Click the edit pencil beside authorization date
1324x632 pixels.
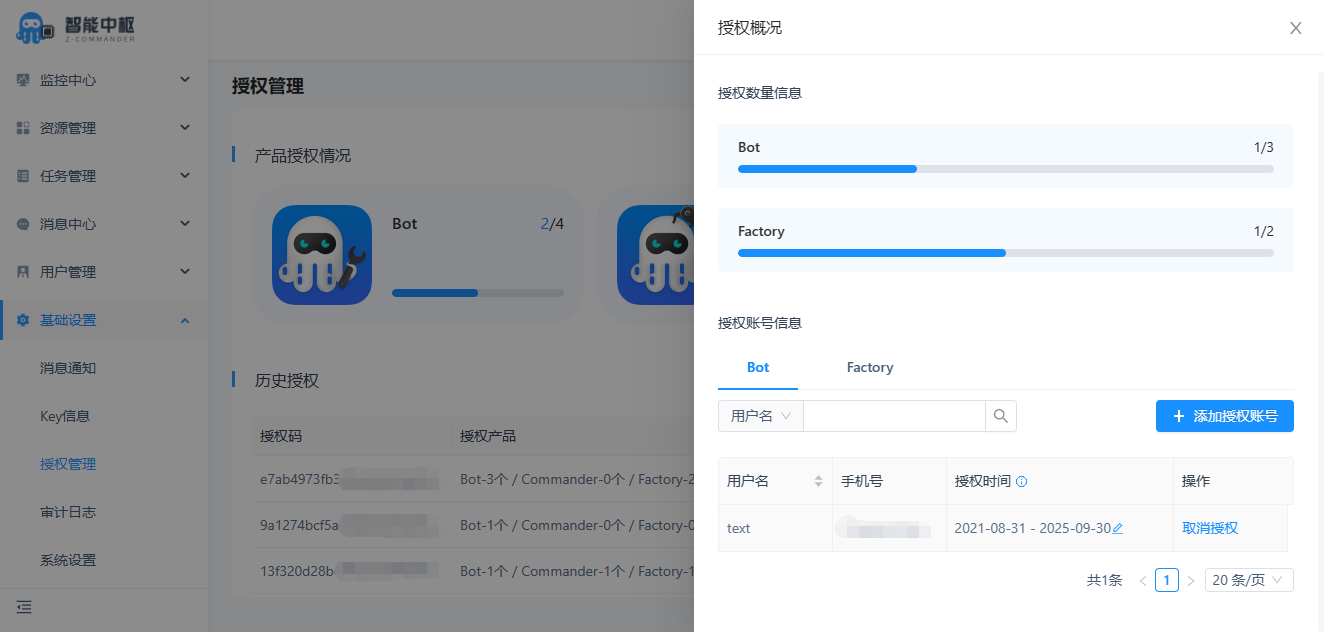click(x=1118, y=528)
